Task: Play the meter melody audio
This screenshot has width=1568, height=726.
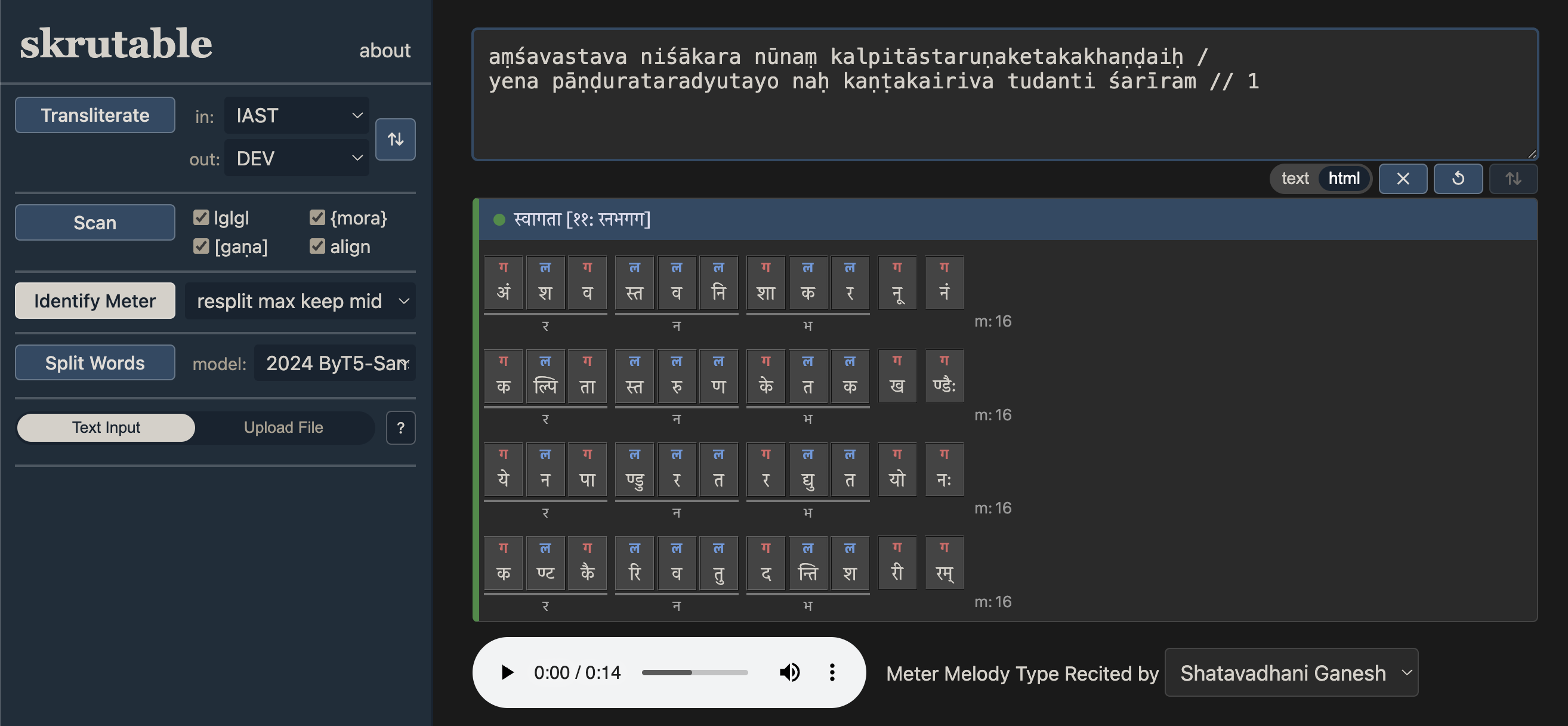Action: [507, 672]
